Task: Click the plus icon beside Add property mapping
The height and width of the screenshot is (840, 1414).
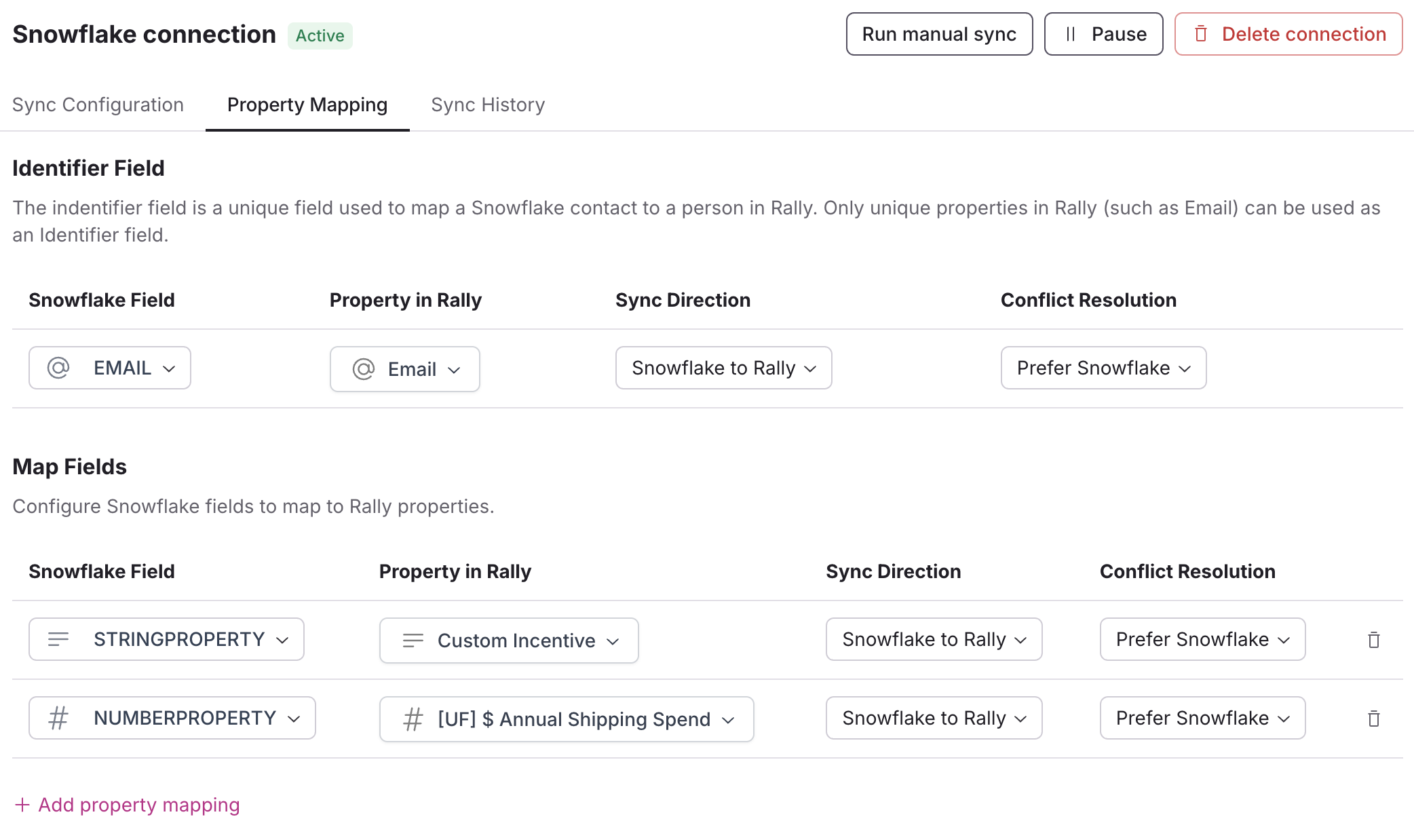Action: point(22,805)
